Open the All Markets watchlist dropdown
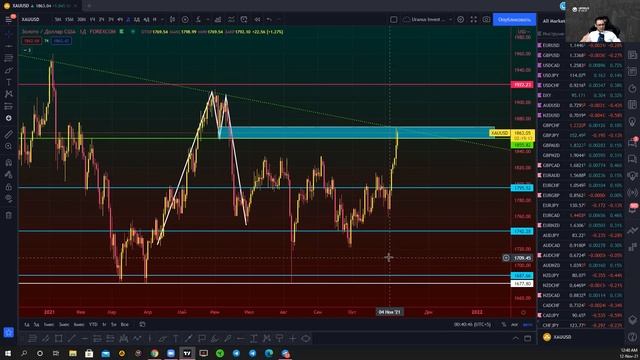Screen dimensions: 640x360 (554, 21)
